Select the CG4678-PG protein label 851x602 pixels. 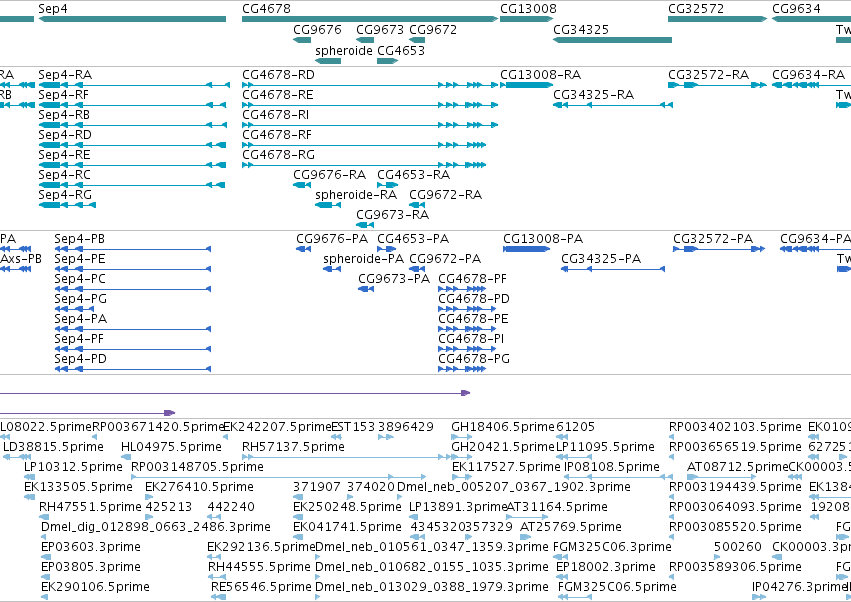click(474, 359)
